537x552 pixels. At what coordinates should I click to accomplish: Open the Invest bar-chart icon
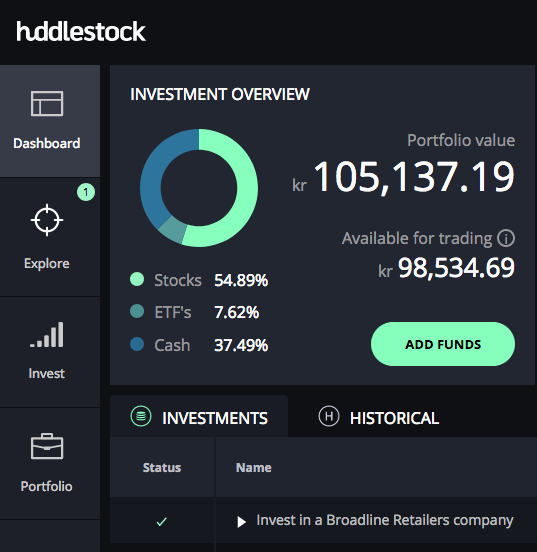point(47,335)
